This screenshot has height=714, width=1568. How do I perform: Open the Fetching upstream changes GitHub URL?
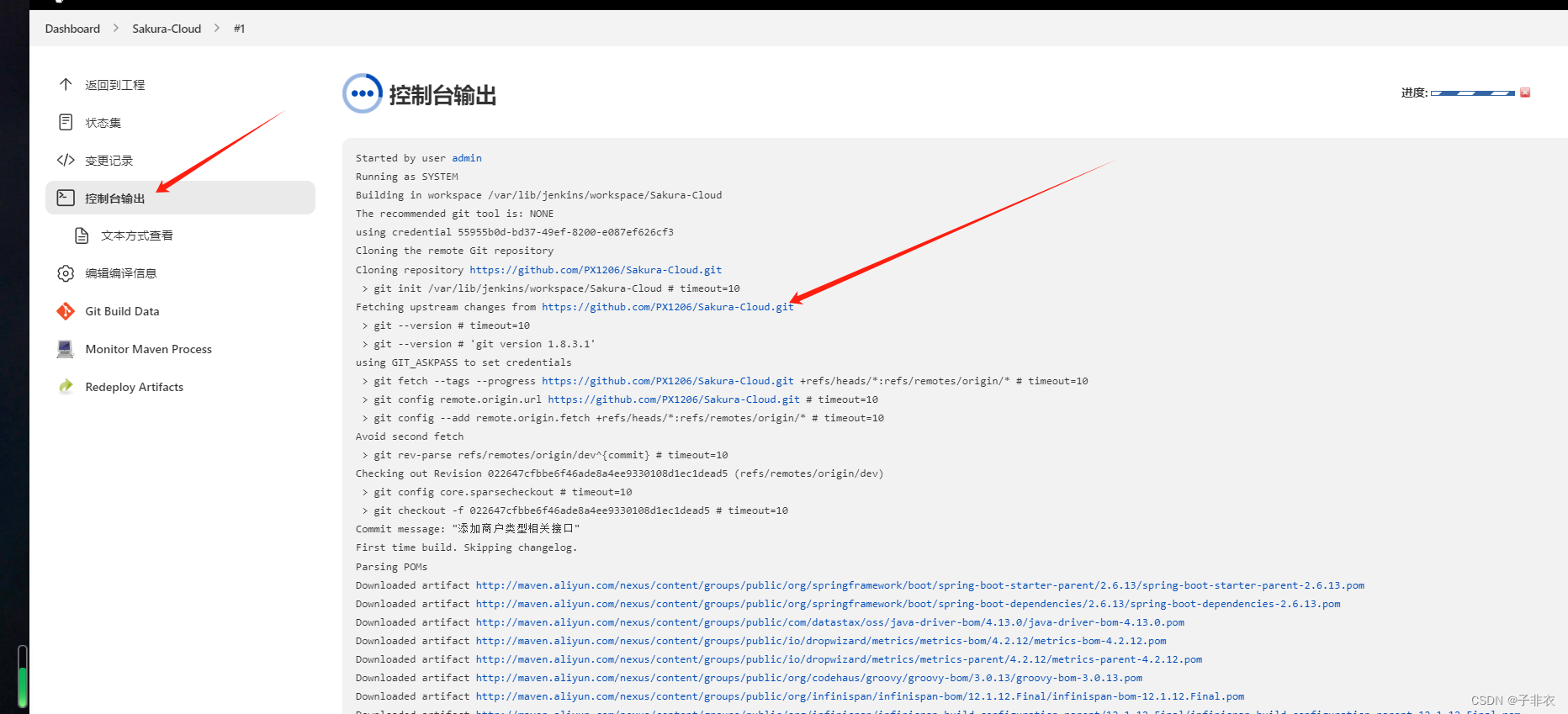pos(668,307)
